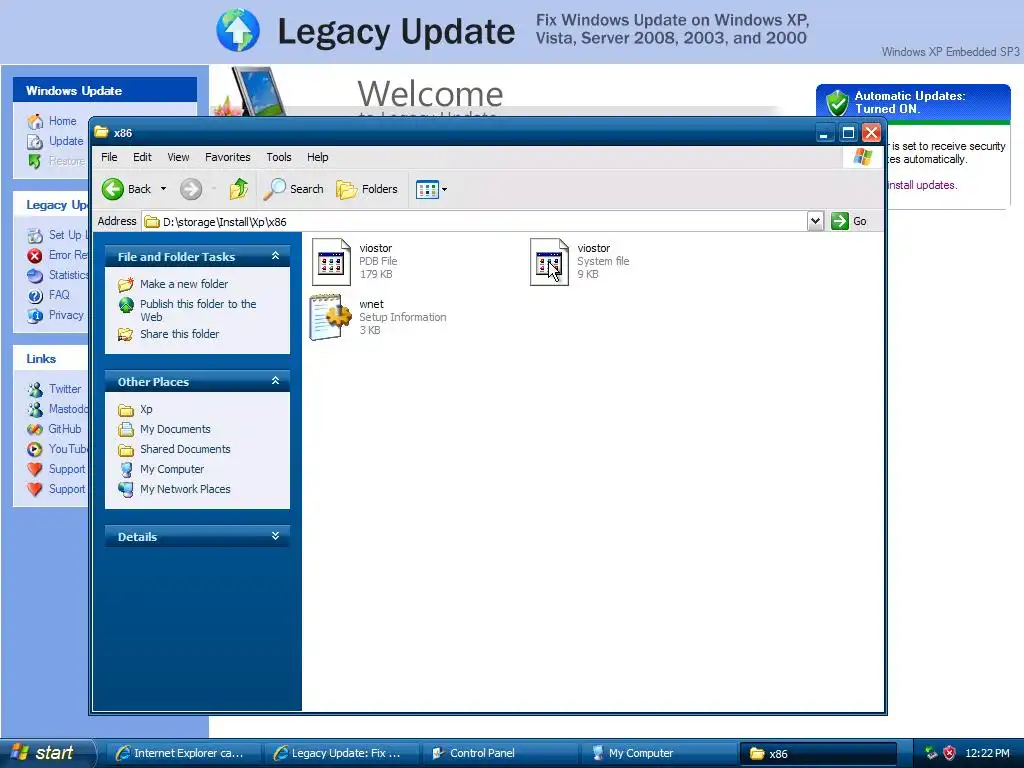Open the Edit menu

coord(142,157)
